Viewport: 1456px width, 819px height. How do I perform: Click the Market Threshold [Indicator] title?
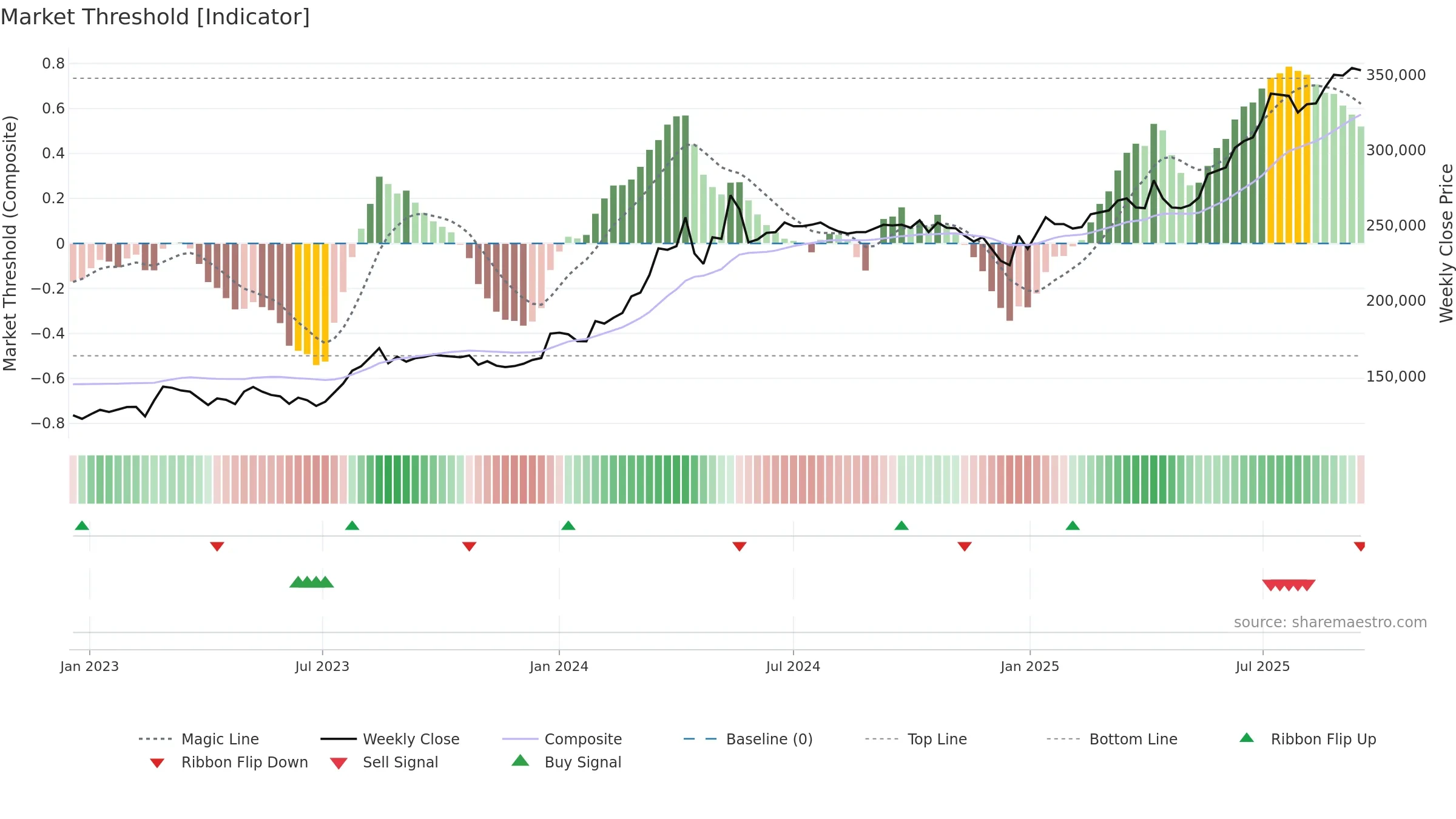coord(155,17)
